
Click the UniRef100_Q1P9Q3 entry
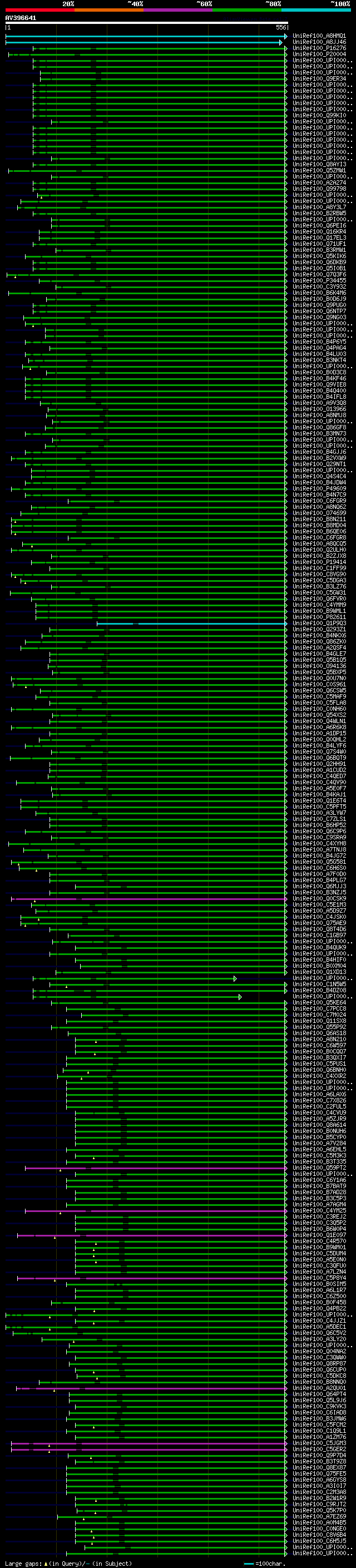(319, 624)
